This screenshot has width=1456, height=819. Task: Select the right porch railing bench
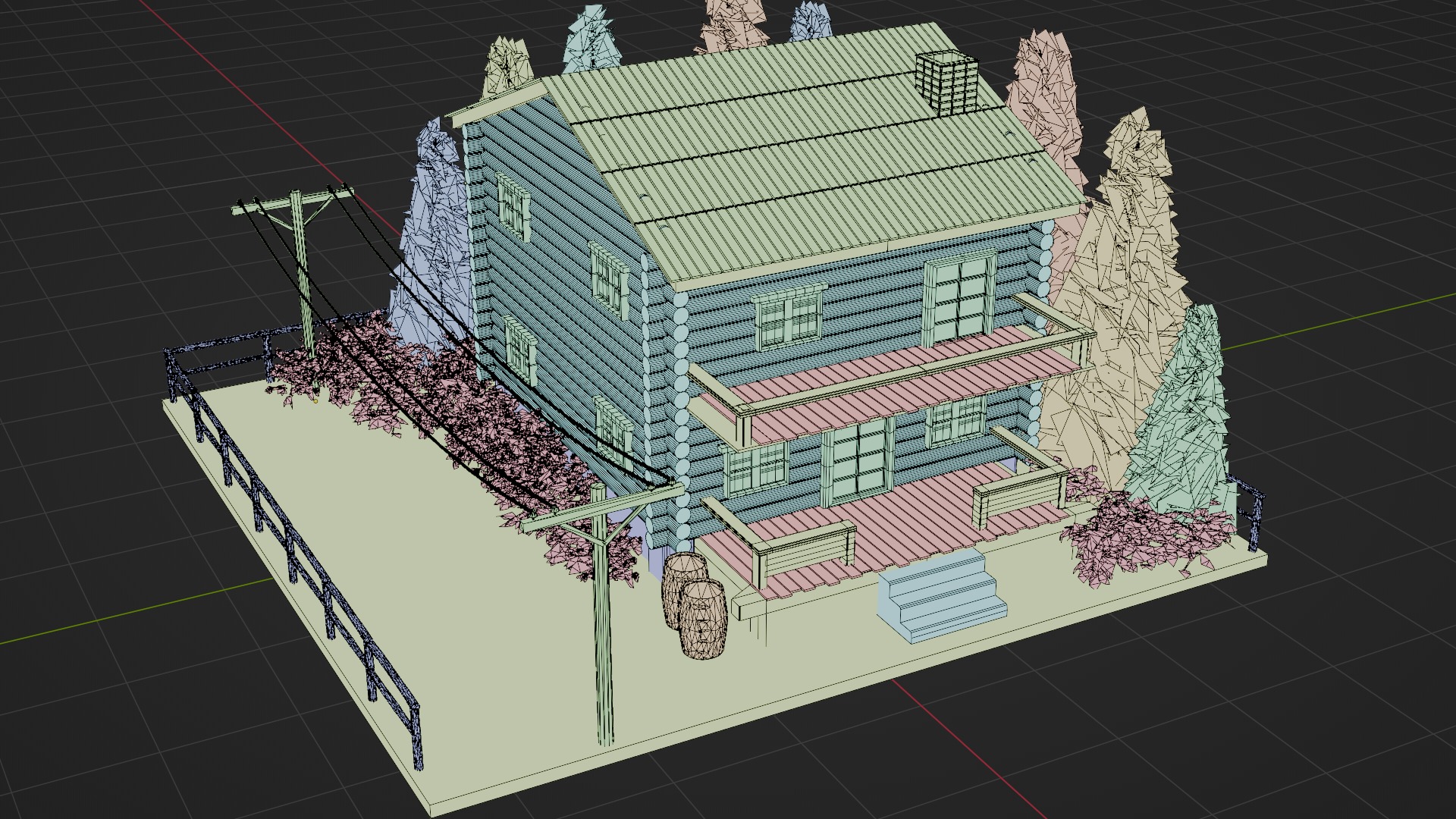pyautogui.click(x=1020, y=497)
